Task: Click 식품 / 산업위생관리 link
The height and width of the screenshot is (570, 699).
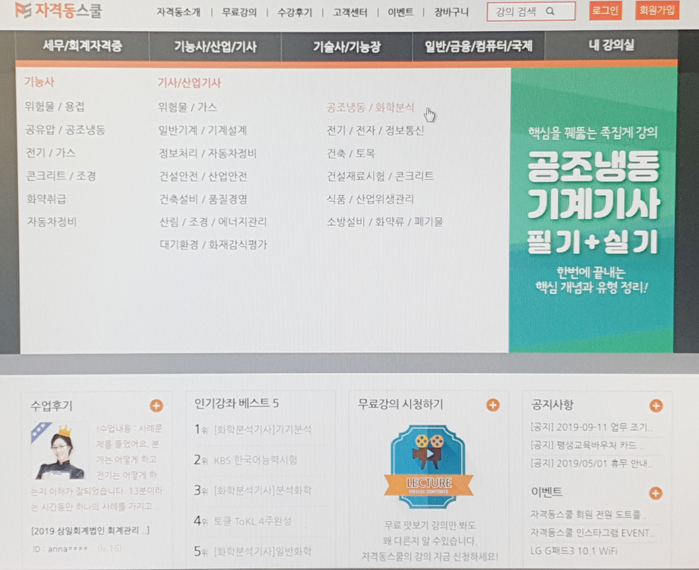Action: tap(370, 199)
